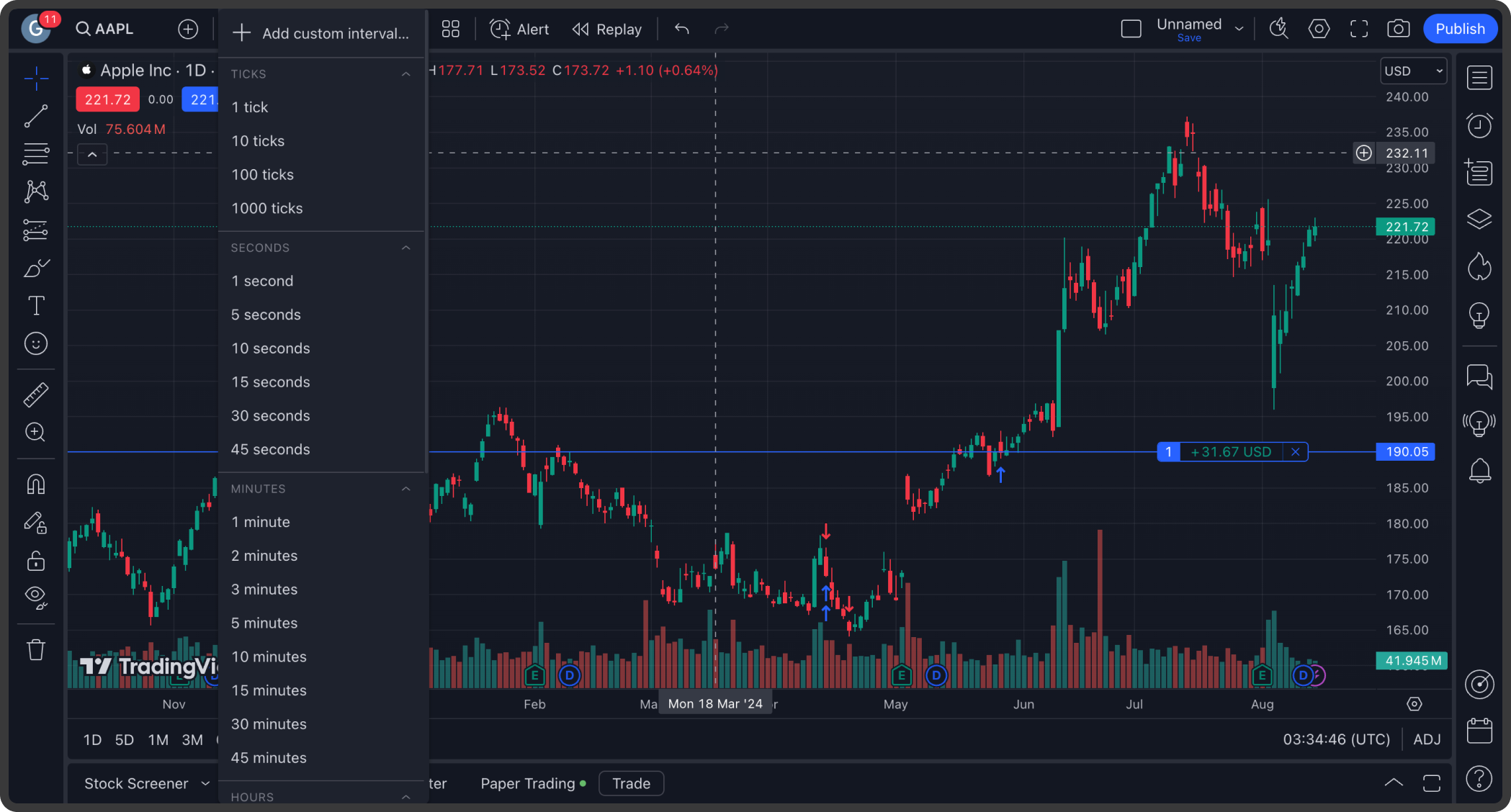Add a symbol to compare

pos(188,29)
